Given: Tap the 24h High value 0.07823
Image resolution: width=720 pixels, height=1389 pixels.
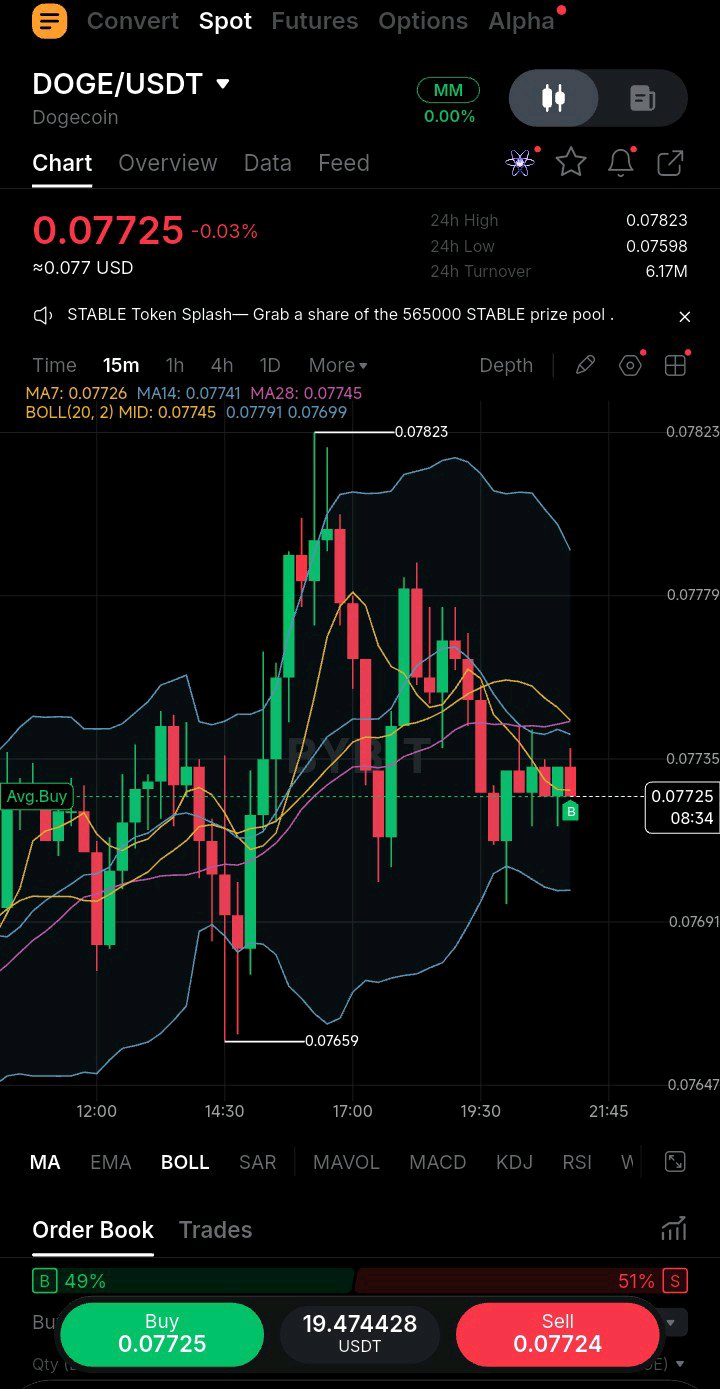Looking at the screenshot, I should point(657,220).
